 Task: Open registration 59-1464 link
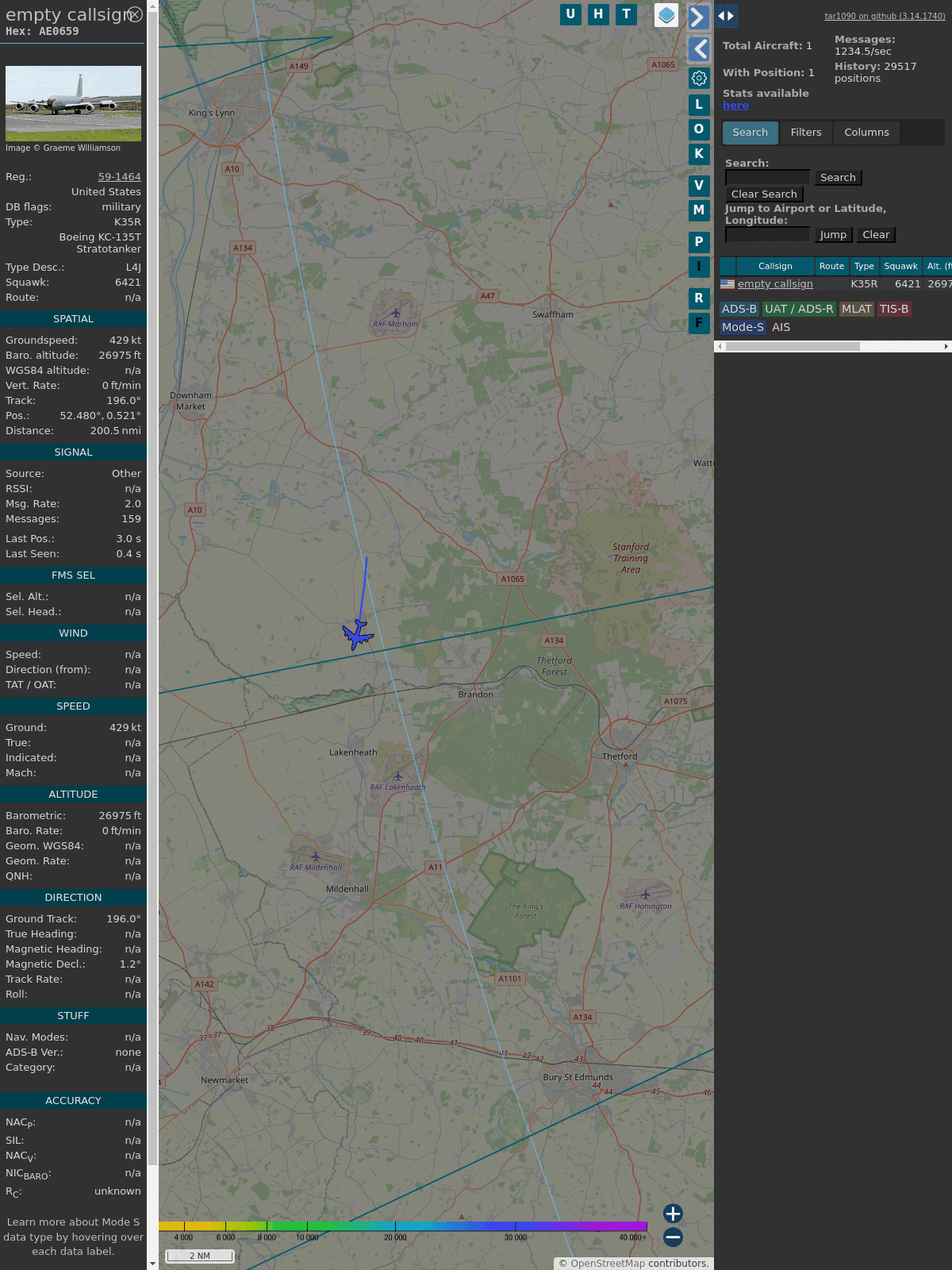pos(119,177)
